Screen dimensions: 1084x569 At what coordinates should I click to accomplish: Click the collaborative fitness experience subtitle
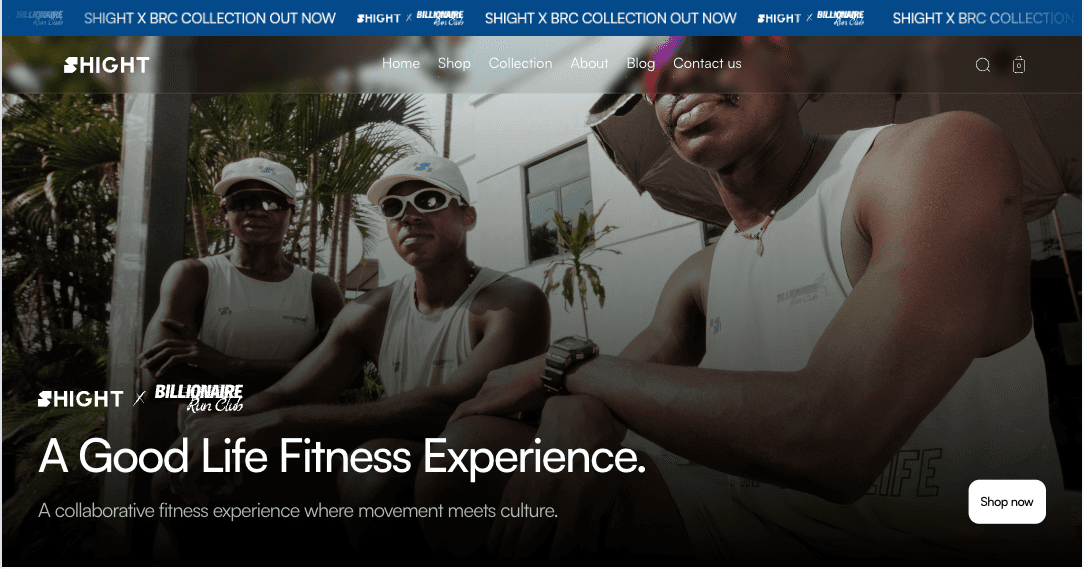298,511
